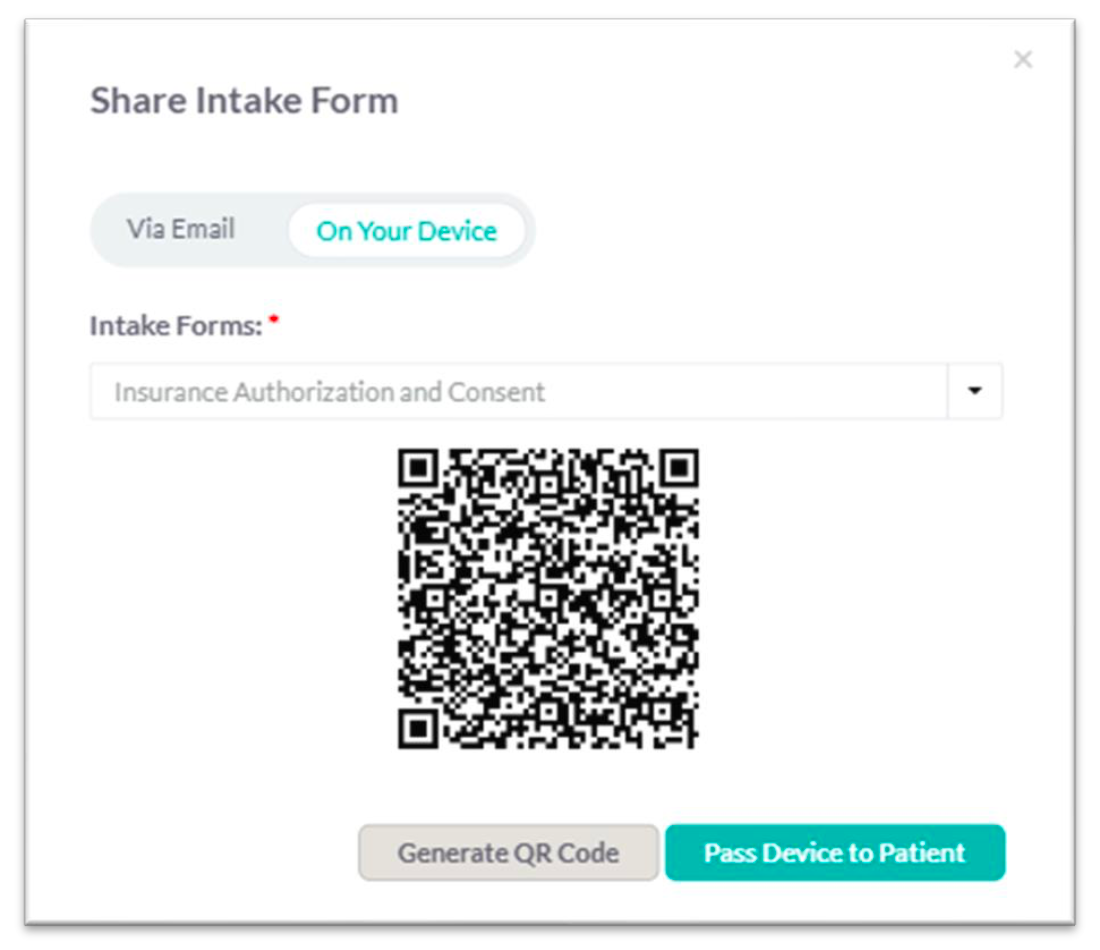1100x950 pixels.
Task: Click the red required-field asterisk
Action: click(272, 320)
